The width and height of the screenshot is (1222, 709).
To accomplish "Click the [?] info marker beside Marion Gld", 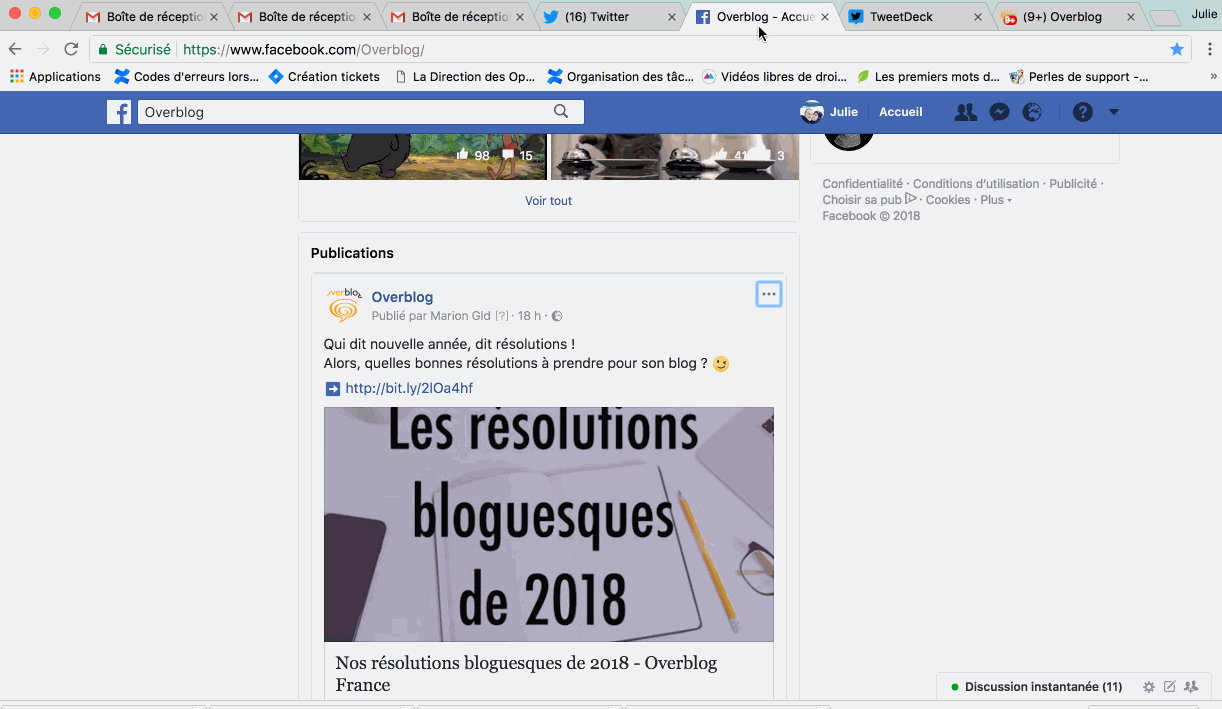I will click(502, 316).
